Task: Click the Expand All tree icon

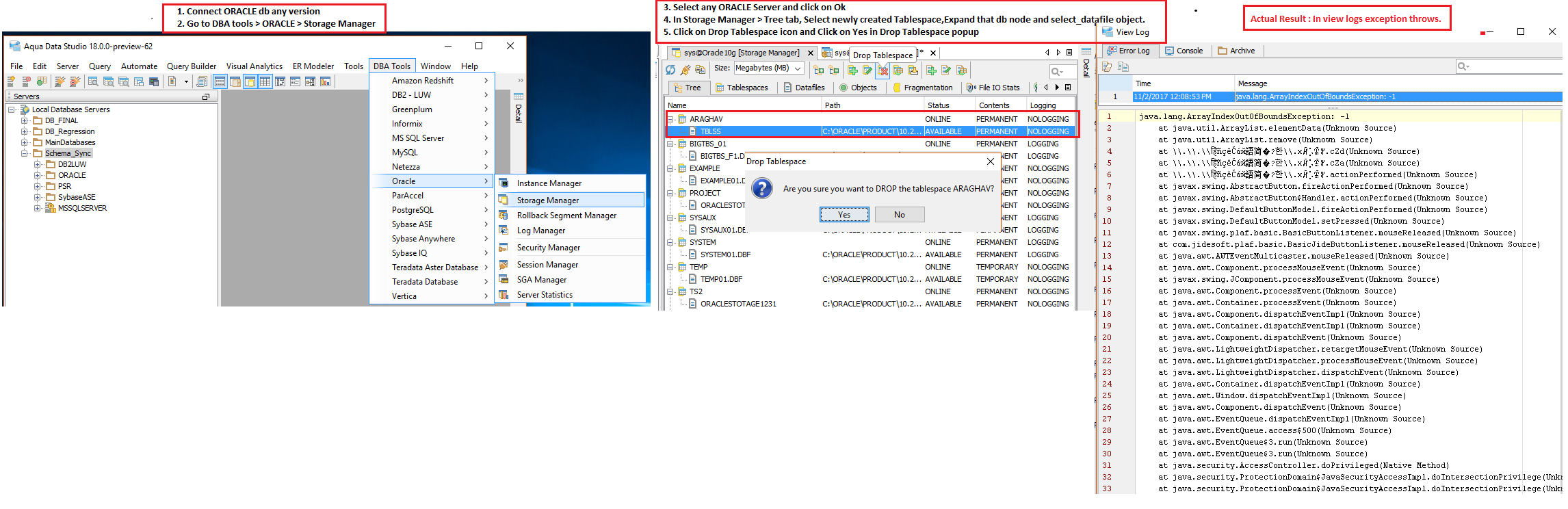Action: click(819, 70)
